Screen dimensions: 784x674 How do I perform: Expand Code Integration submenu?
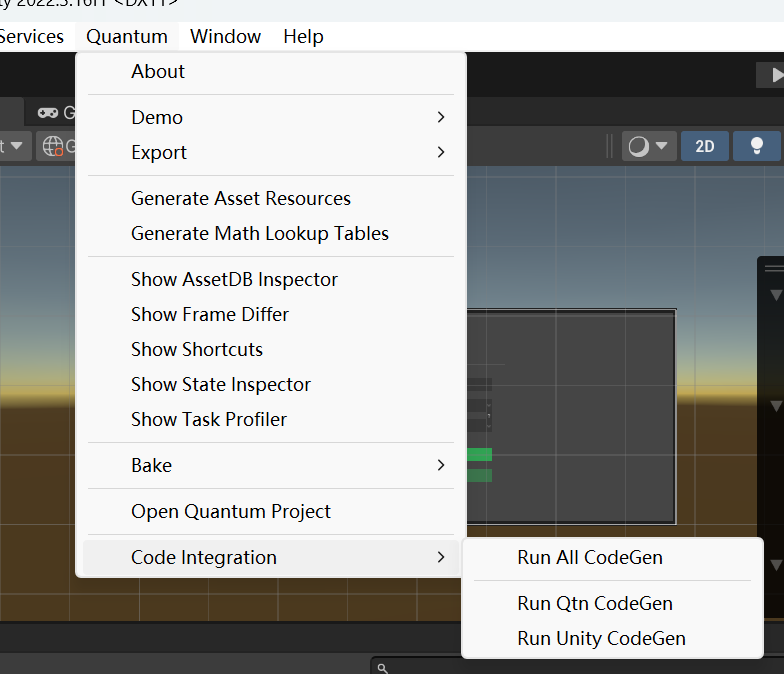270,558
